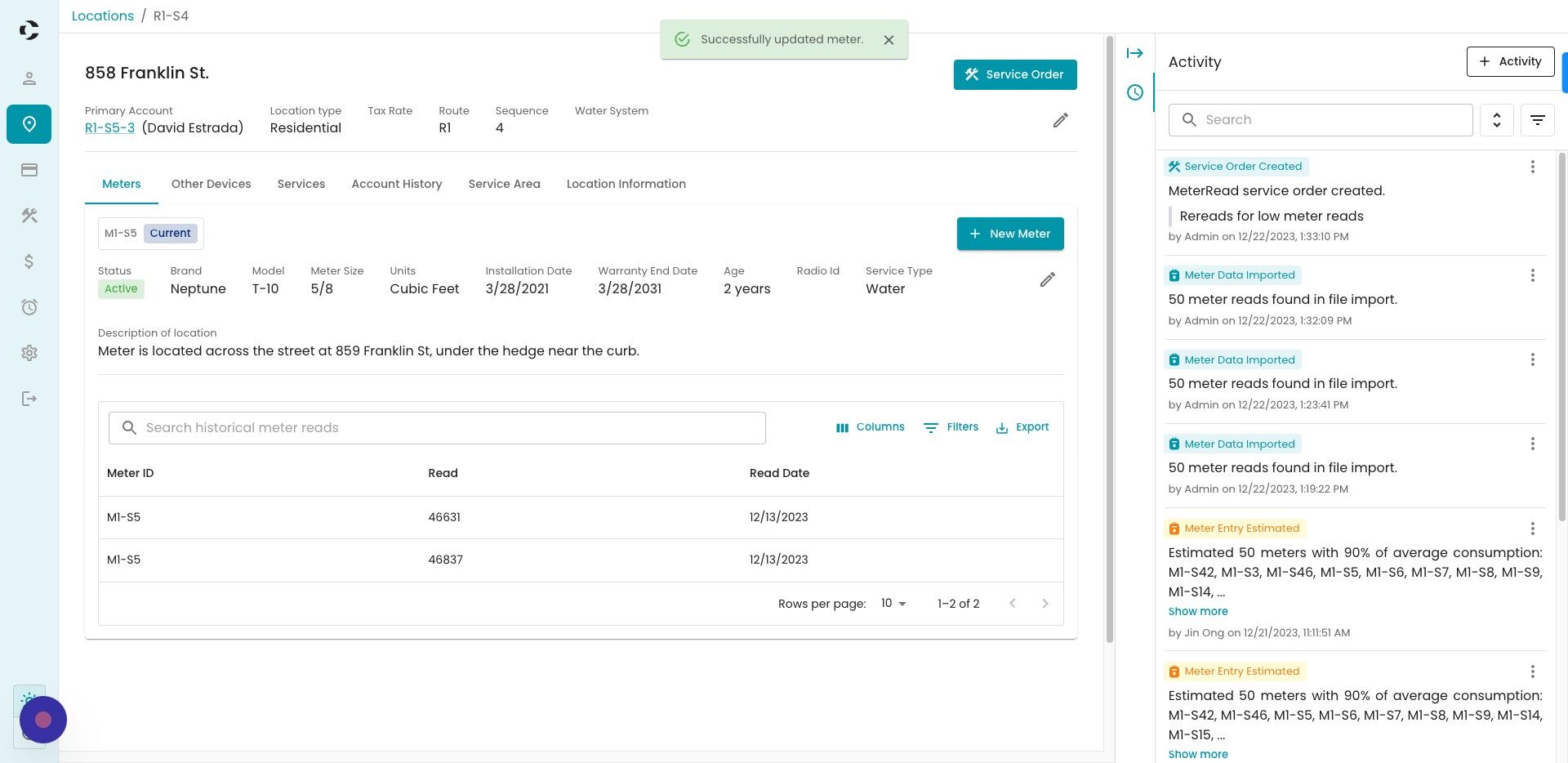Switch to the Account History tab
The height and width of the screenshot is (763, 1568).
tap(396, 185)
